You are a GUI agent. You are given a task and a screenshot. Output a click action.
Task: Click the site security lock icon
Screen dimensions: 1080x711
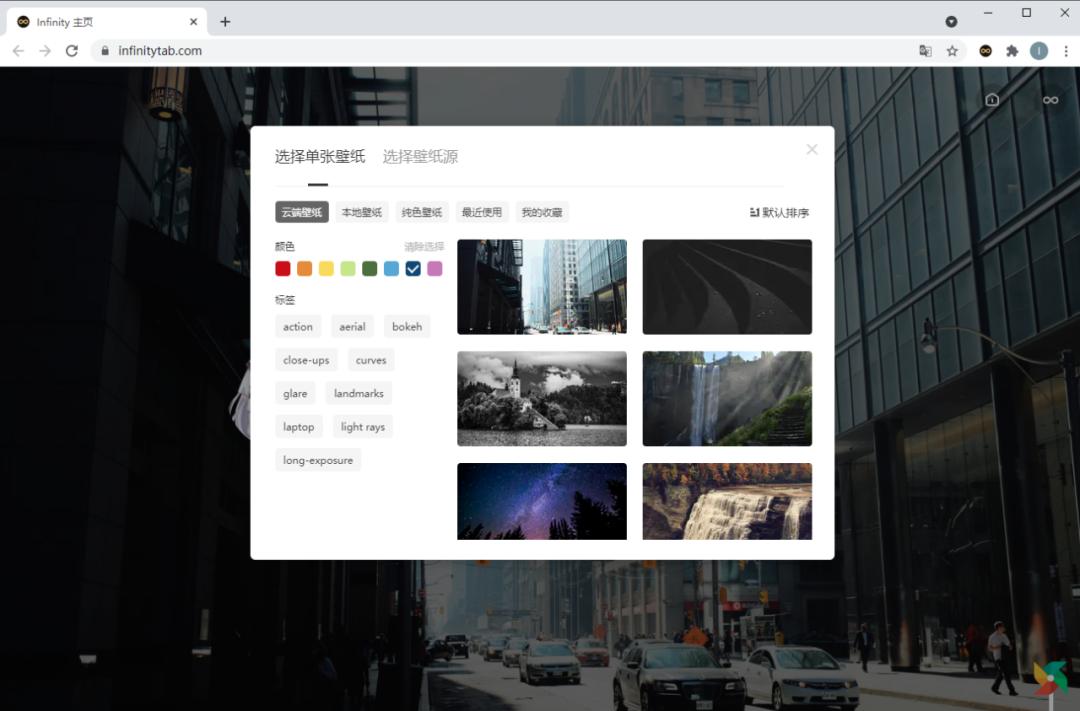(106, 48)
